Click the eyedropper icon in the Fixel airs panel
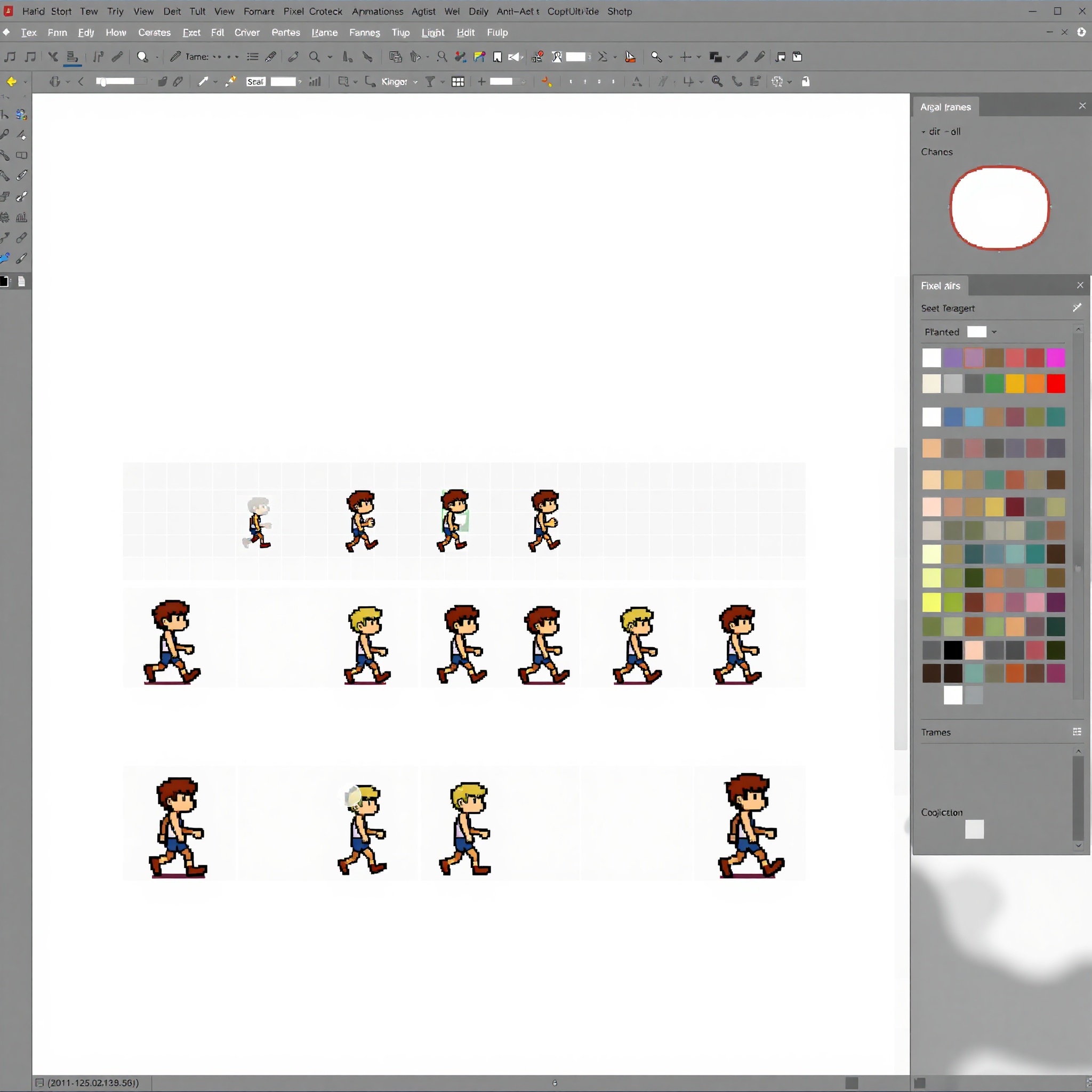Viewport: 1092px width, 1092px height. click(1077, 308)
